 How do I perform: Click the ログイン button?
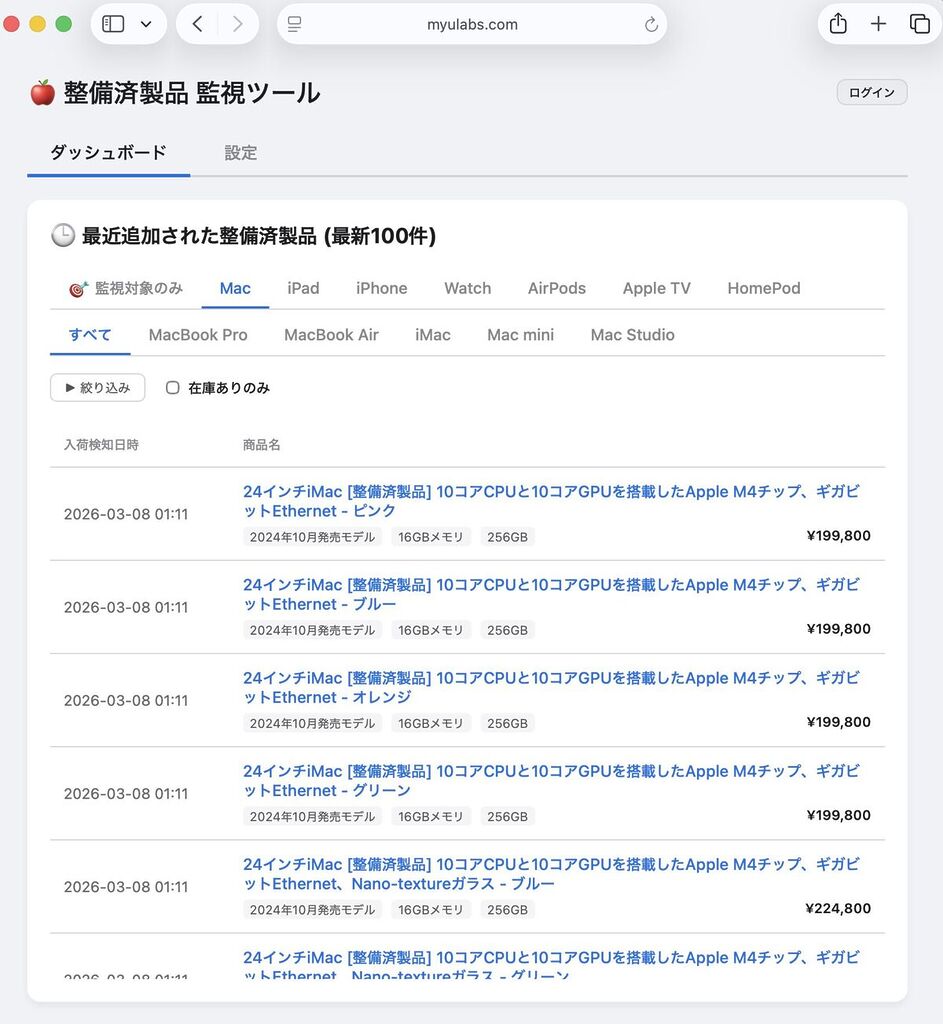(871, 93)
